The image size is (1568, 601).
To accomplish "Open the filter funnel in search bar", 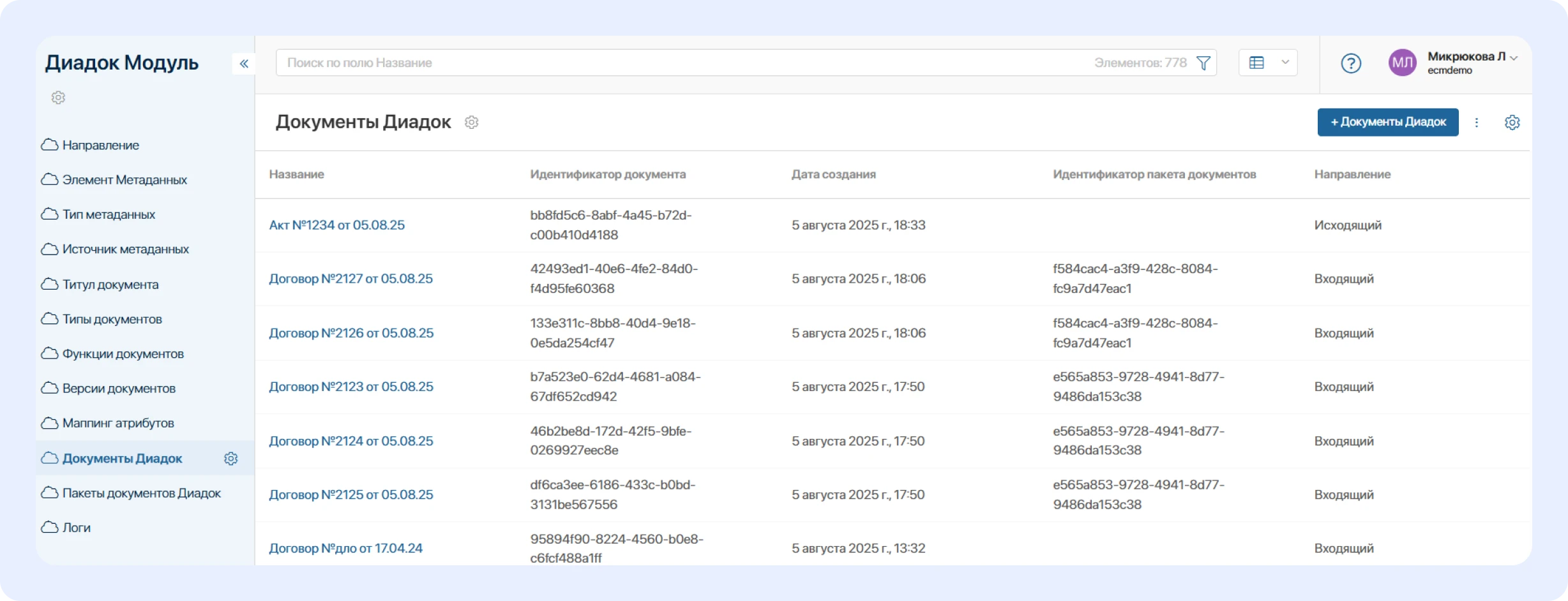I will 1203,63.
